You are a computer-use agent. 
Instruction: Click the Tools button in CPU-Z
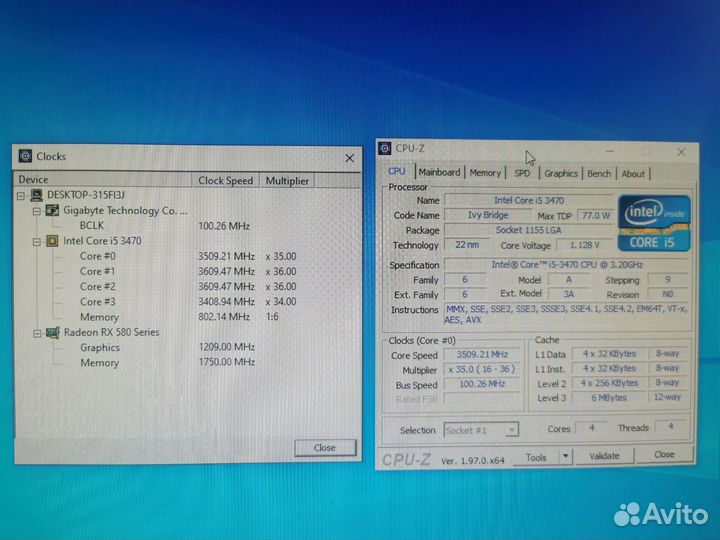(536, 457)
